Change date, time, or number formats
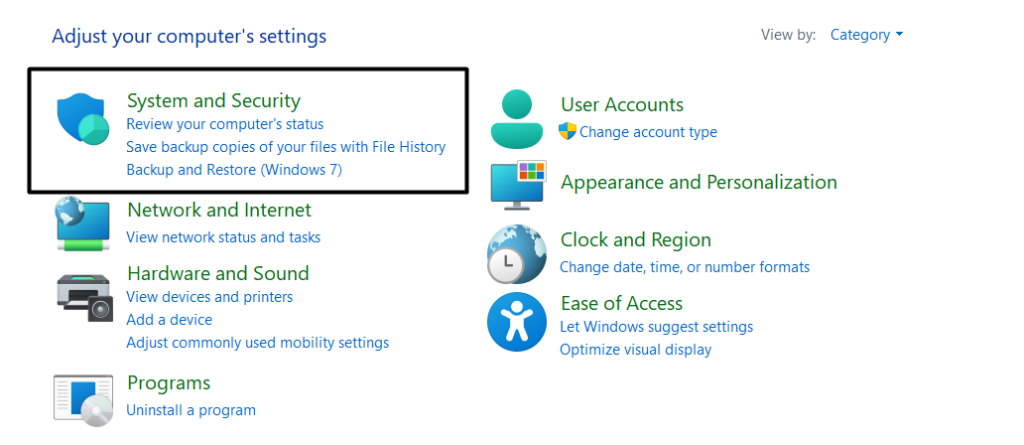 coord(685,267)
